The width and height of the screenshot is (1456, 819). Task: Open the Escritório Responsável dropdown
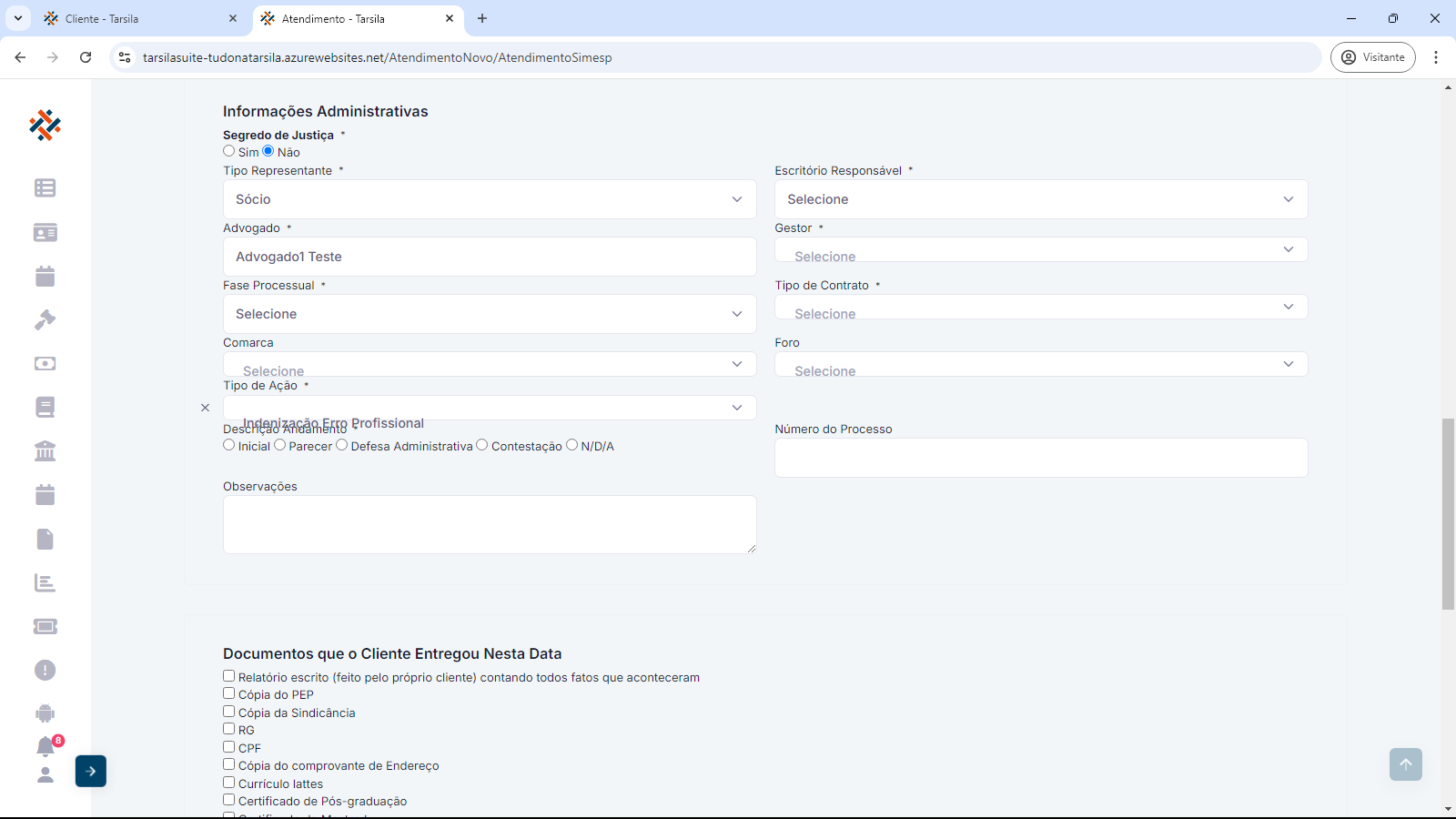click(1040, 199)
